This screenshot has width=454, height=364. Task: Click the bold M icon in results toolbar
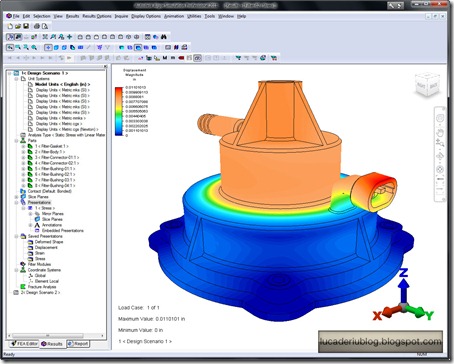click(x=165, y=58)
